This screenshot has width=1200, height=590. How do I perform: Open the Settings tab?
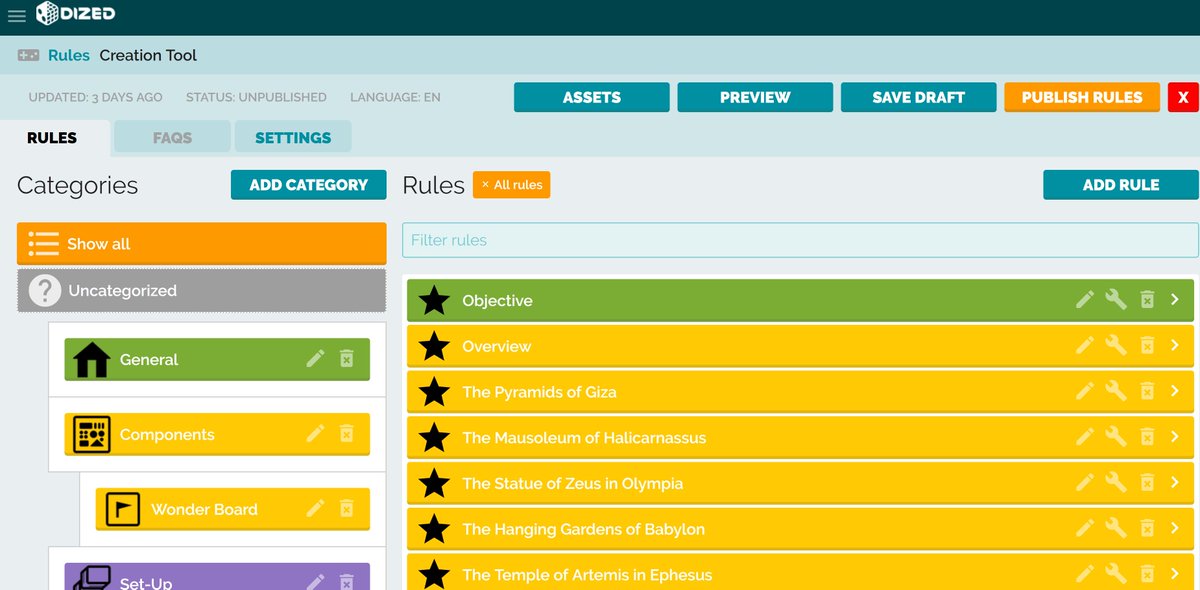[293, 138]
